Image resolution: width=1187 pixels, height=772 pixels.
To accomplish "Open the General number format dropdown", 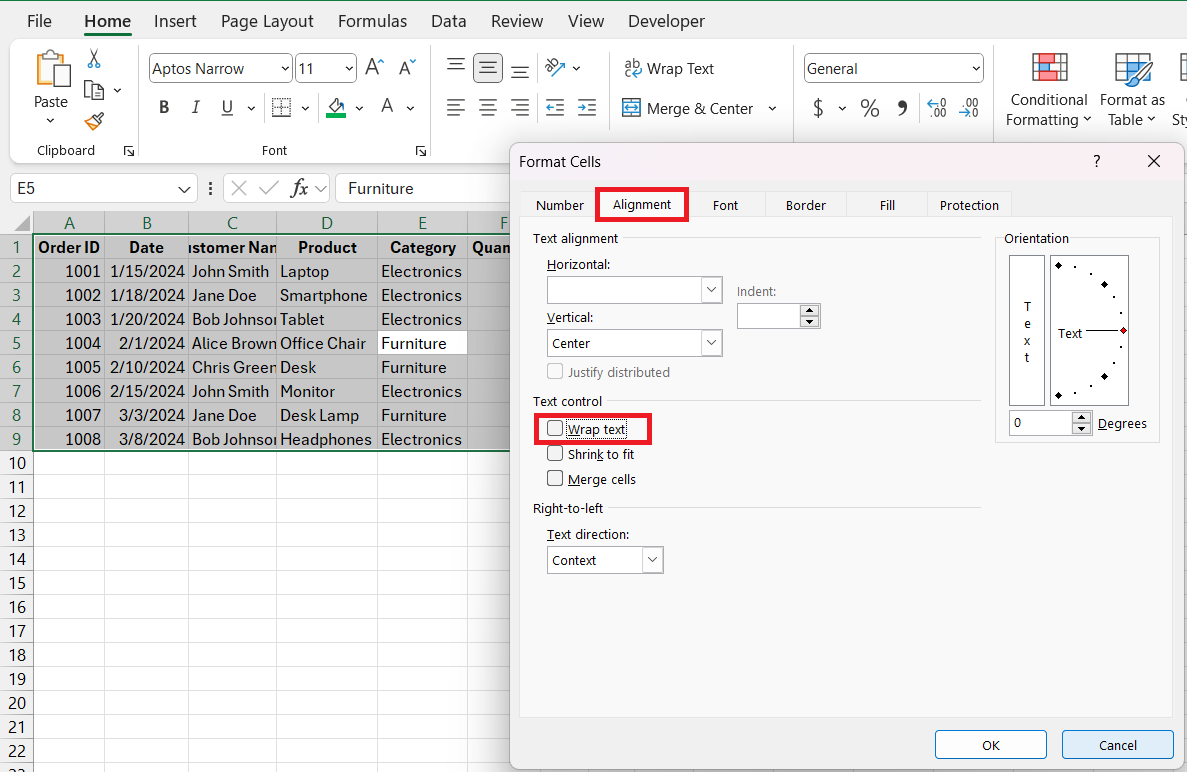I will tap(976, 68).
